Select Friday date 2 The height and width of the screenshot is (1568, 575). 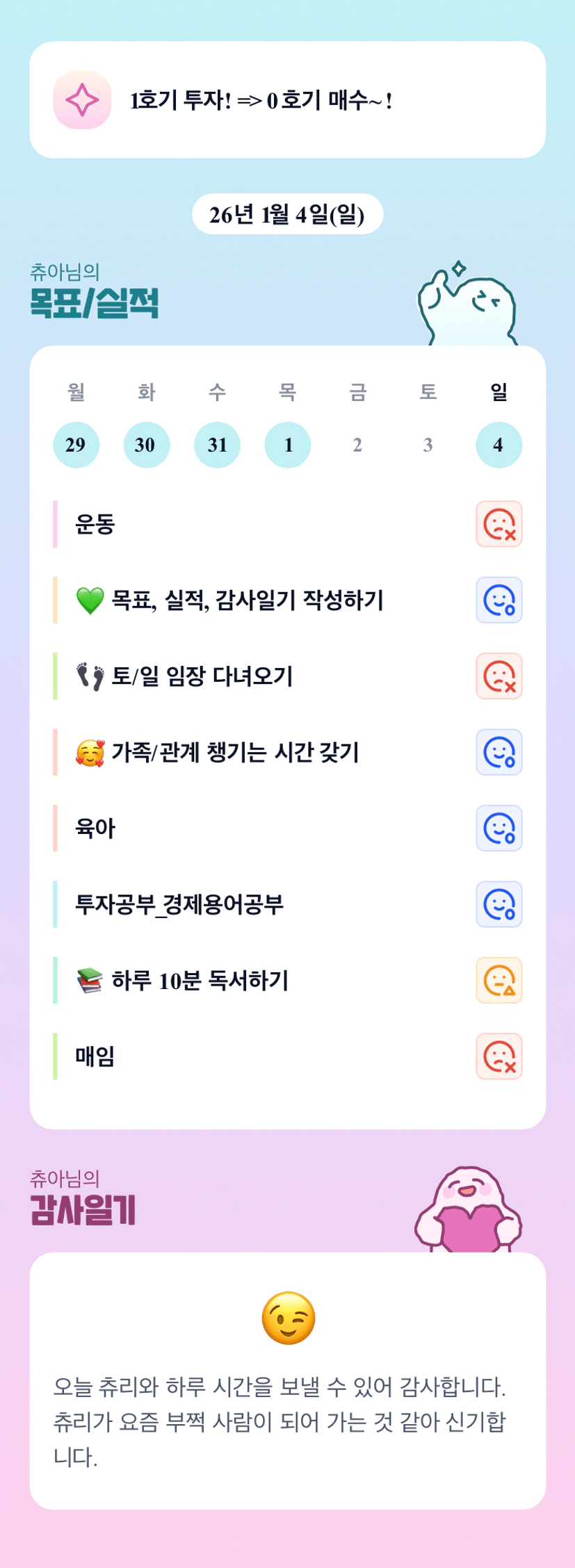click(x=357, y=445)
